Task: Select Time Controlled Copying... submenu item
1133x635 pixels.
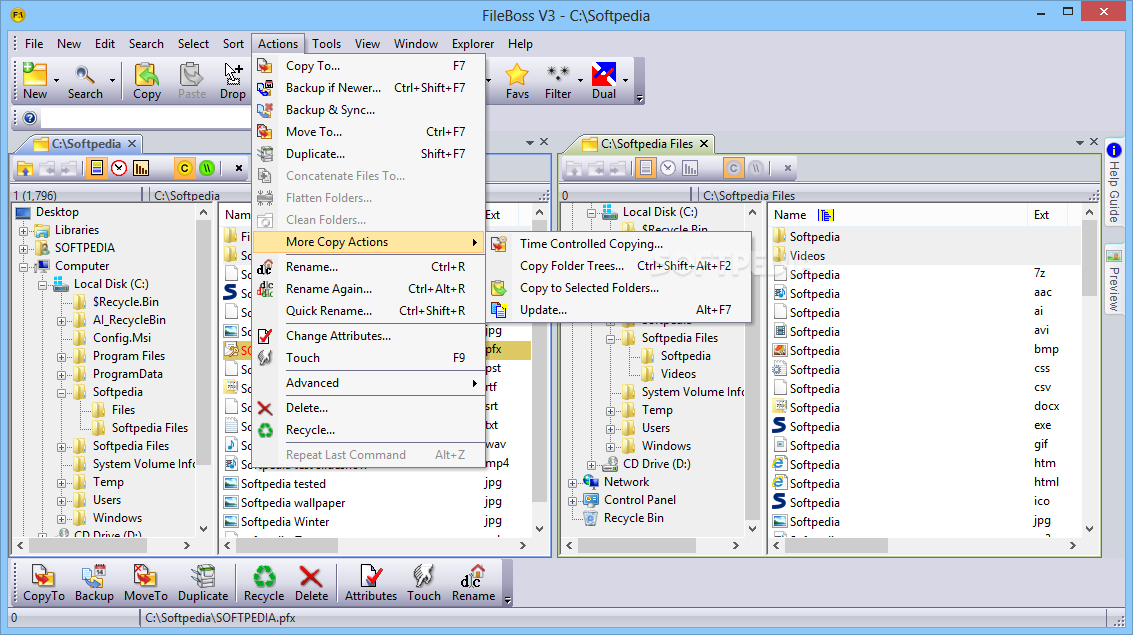Action: pos(620,244)
